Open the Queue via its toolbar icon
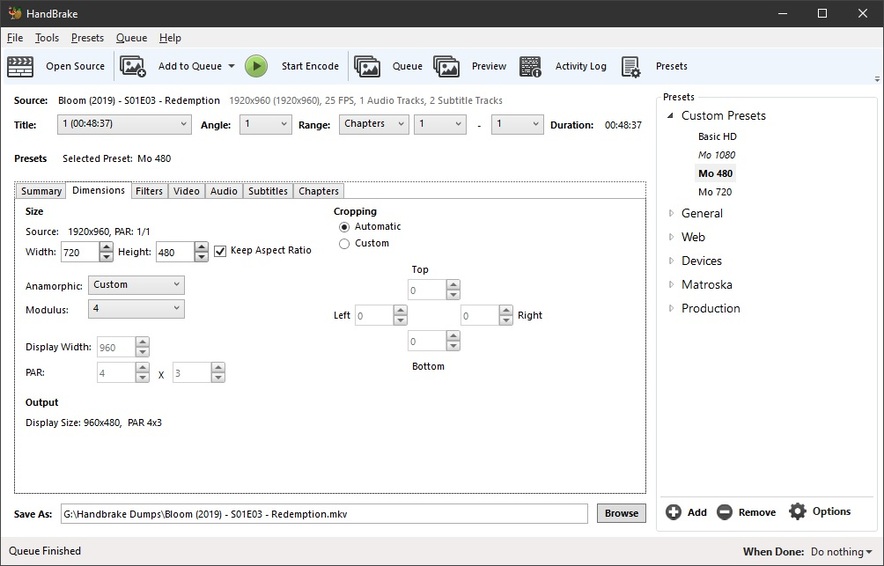 click(367, 67)
